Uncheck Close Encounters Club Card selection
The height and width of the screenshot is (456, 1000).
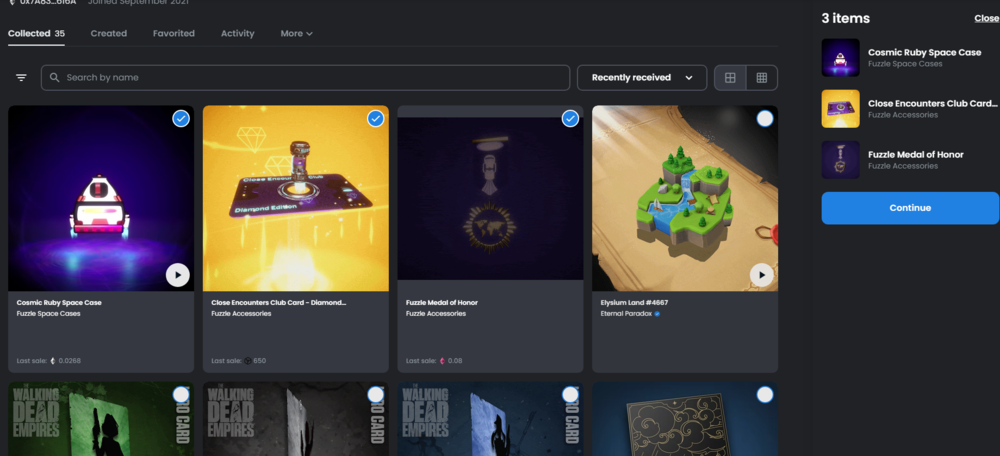click(x=376, y=119)
